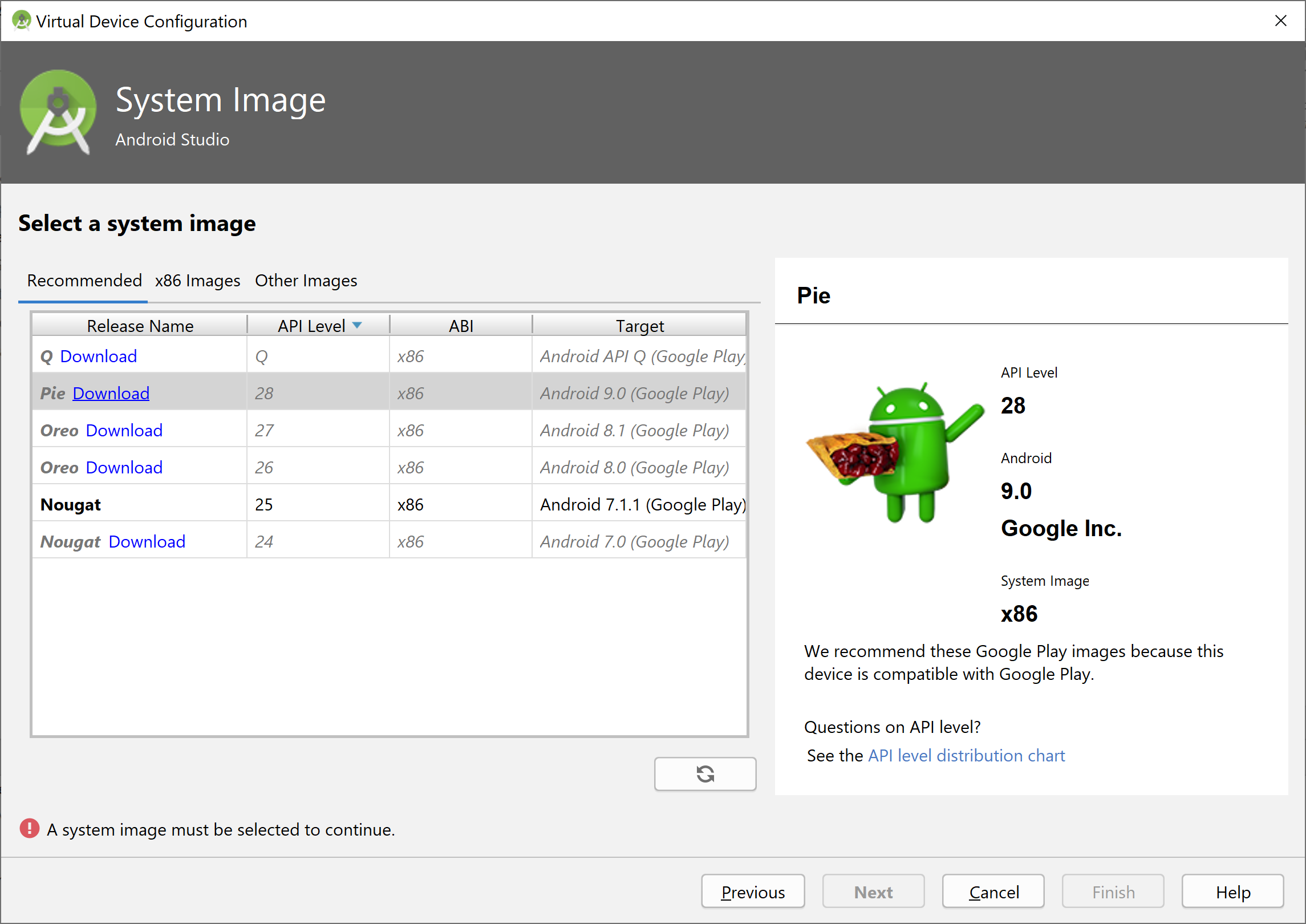Click the Android Studio logo in header
The width and height of the screenshot is (1306, 924).
point(58,112)
